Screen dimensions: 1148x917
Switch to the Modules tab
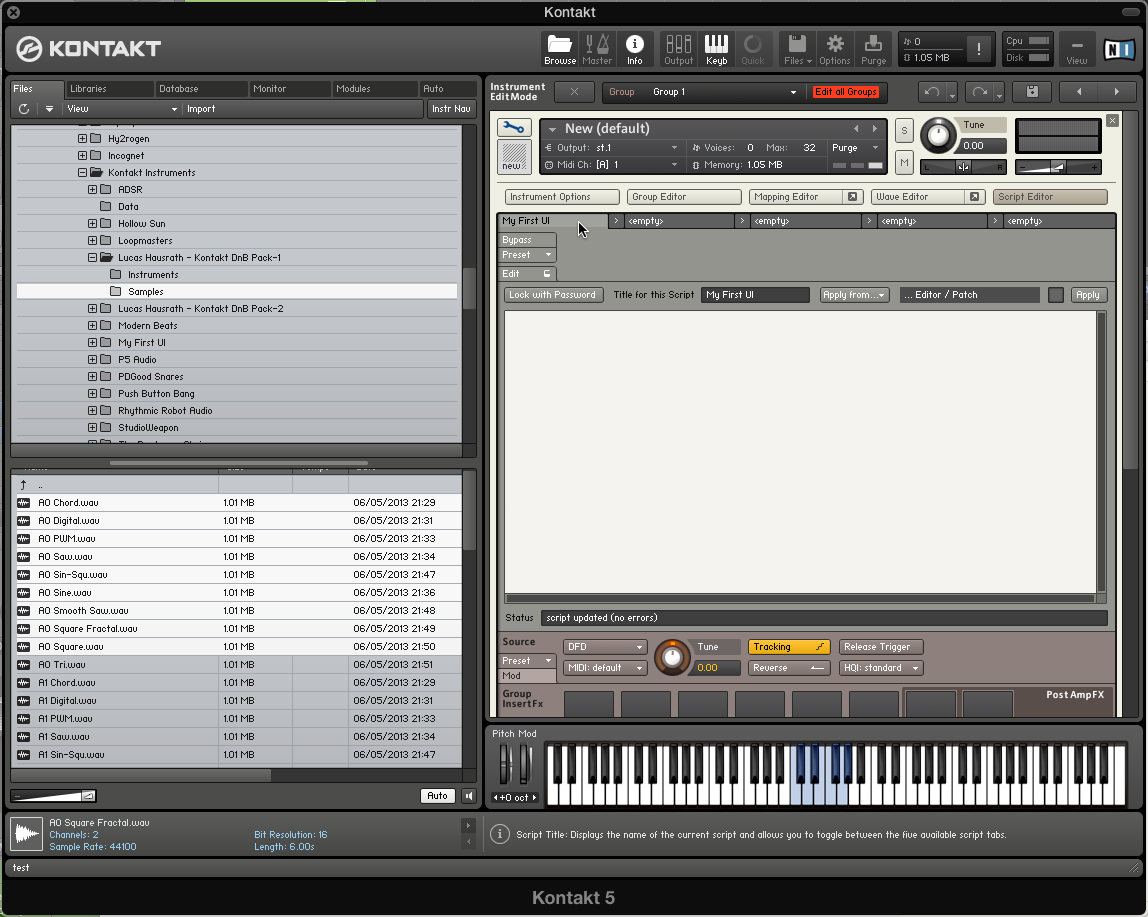tap(374, 89)
